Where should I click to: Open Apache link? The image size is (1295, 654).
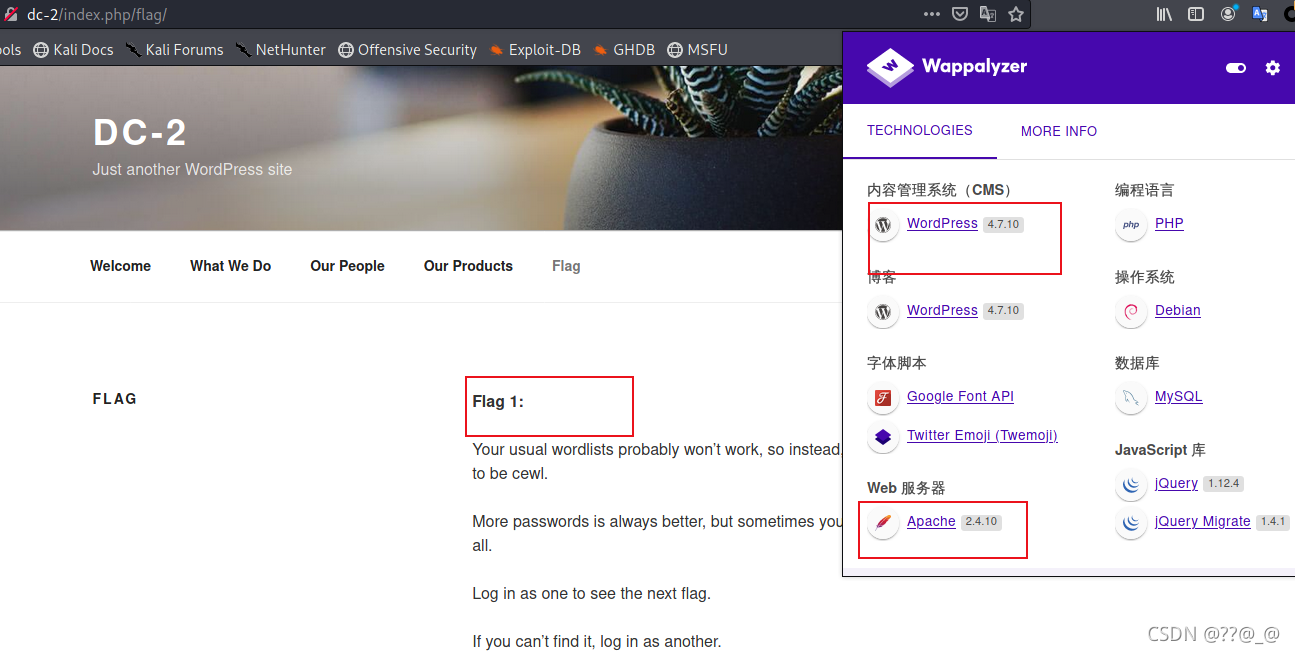(931, 521)
